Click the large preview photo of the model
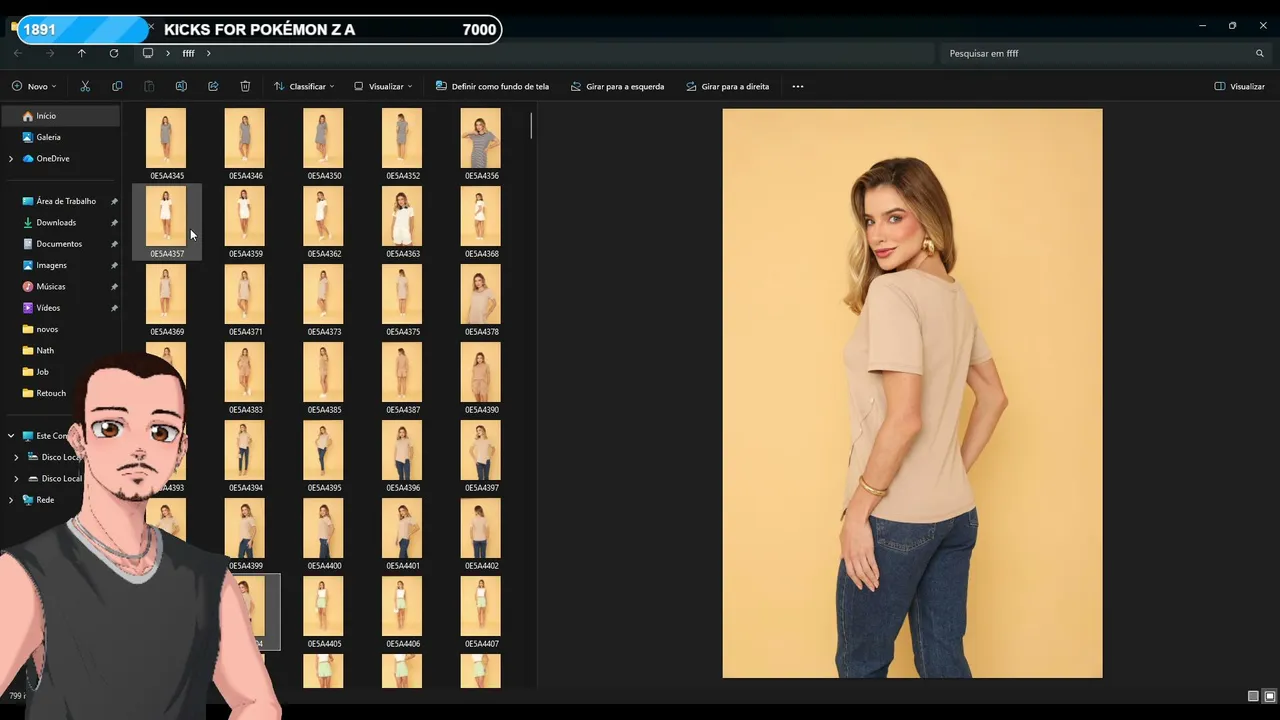 [912, 393]
